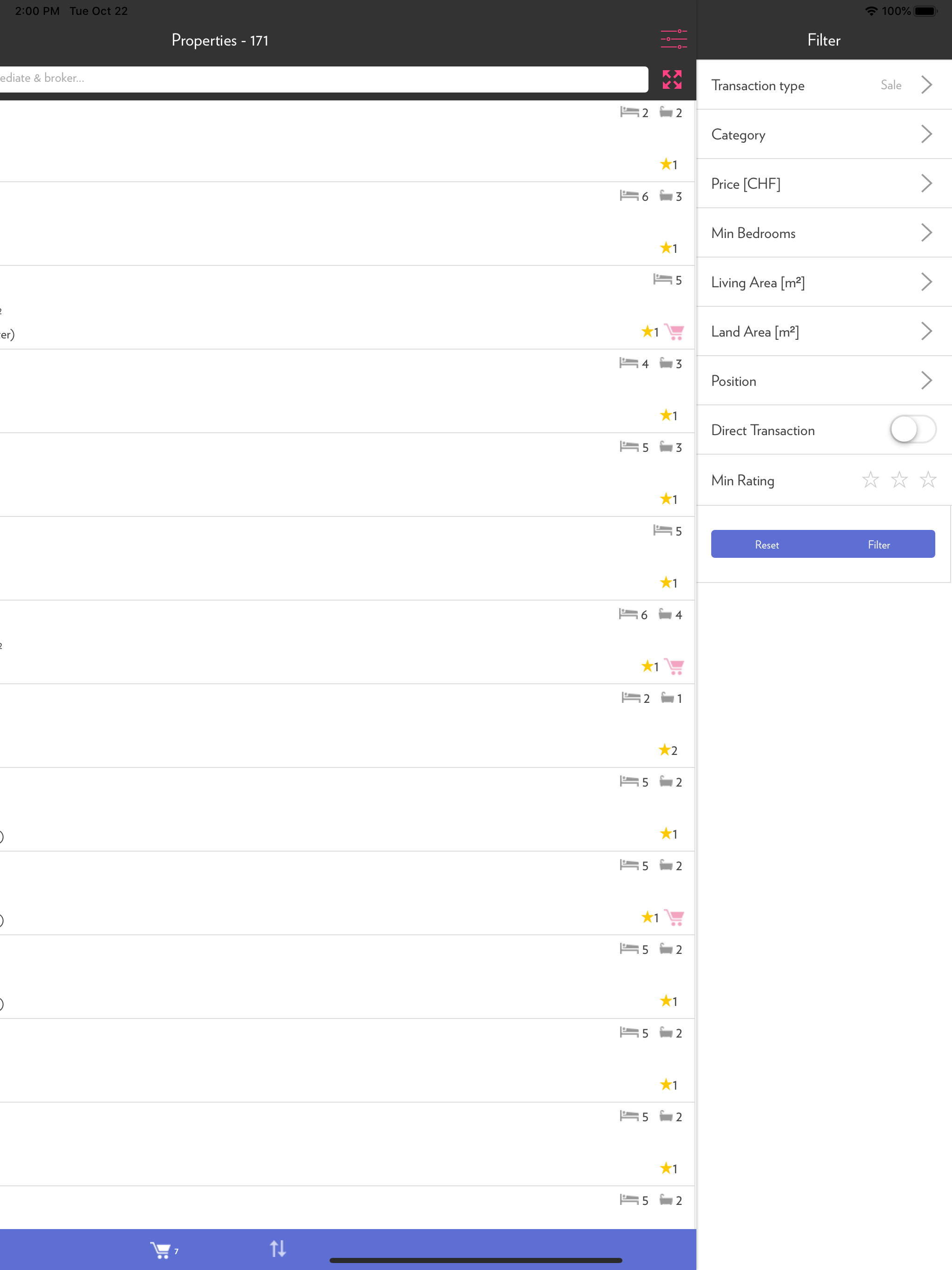
Task: Expand the Transaction type option
Action: [x=824, y=85]
